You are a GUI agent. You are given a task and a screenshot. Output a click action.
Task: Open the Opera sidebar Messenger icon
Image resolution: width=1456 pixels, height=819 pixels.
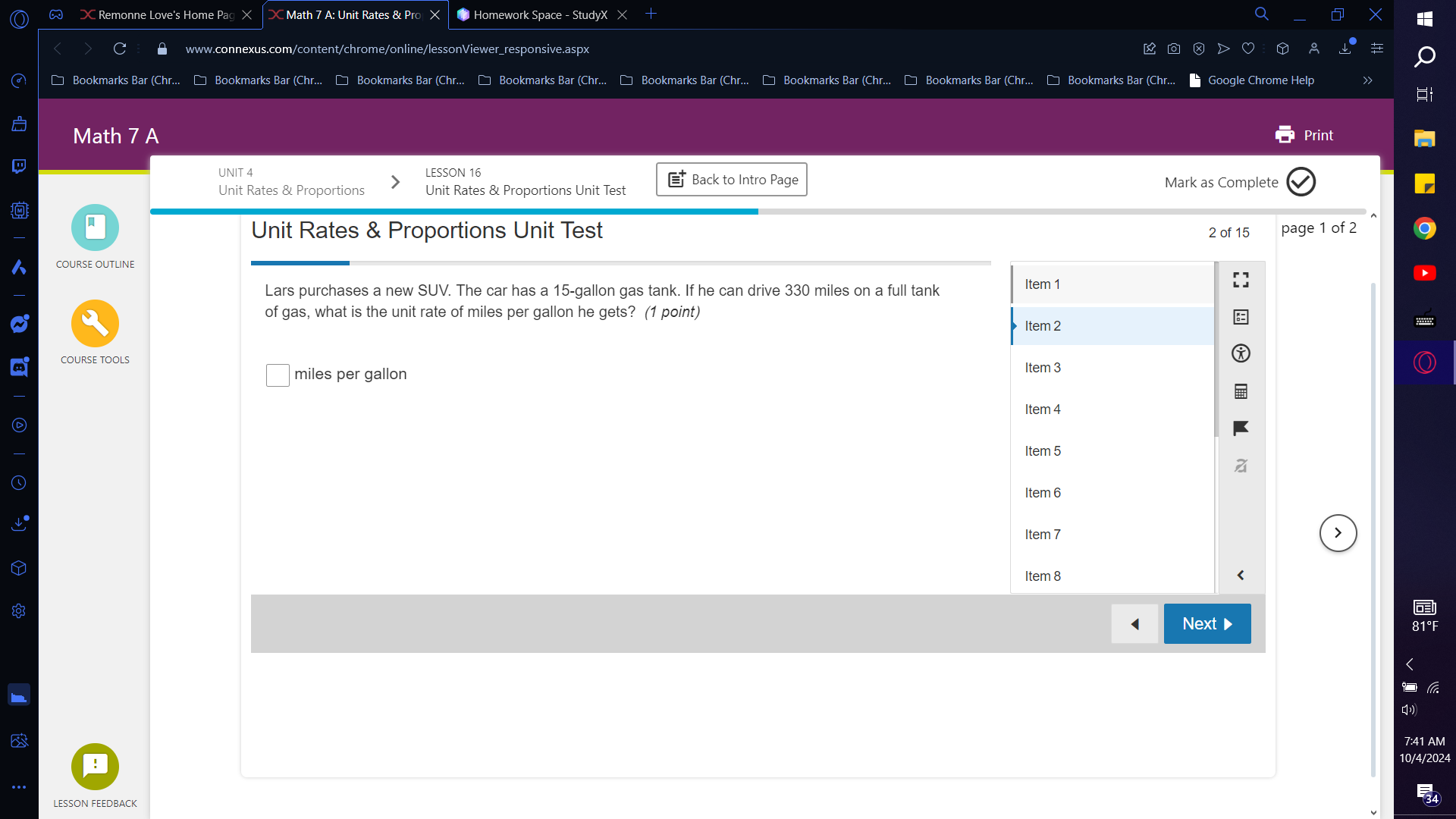pos(19,324)
